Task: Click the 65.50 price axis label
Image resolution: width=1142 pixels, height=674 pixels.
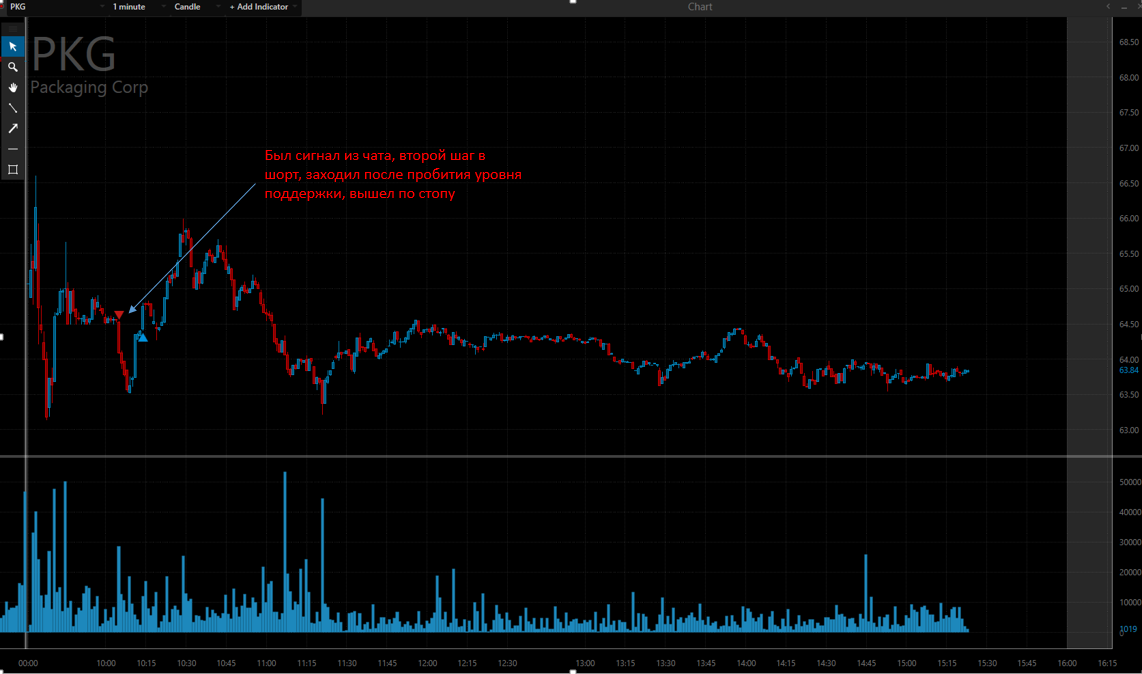Action: (x=1128, y=254)
